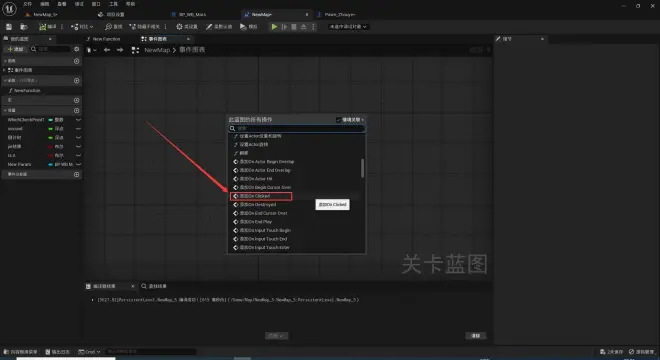The width and height of the screenshot is (660, 360).
Task: Open the debug object selector dropdown
Action: [348, 27]
